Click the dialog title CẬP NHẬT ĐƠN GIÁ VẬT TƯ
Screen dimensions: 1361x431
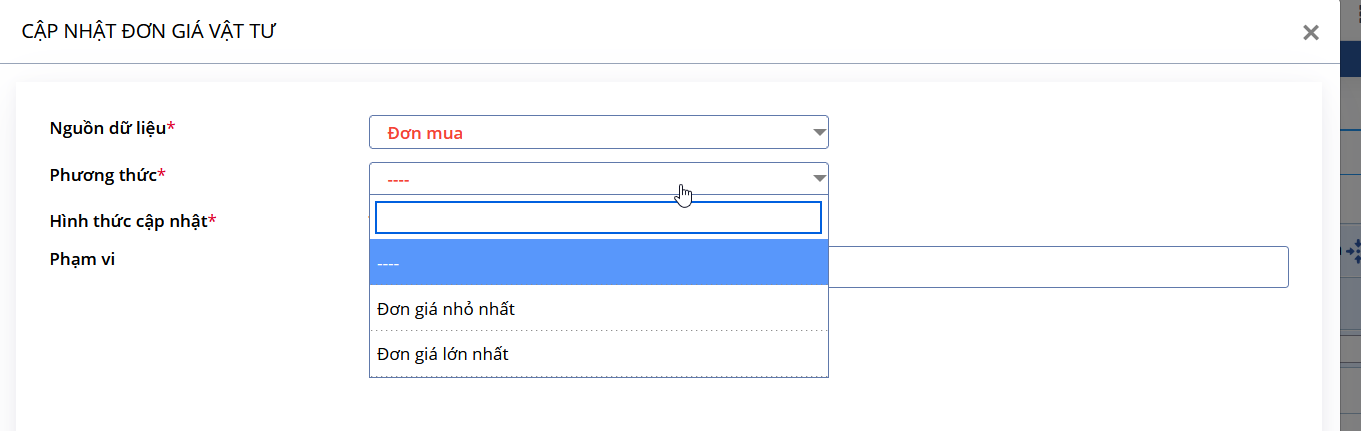tap(149, 32)
